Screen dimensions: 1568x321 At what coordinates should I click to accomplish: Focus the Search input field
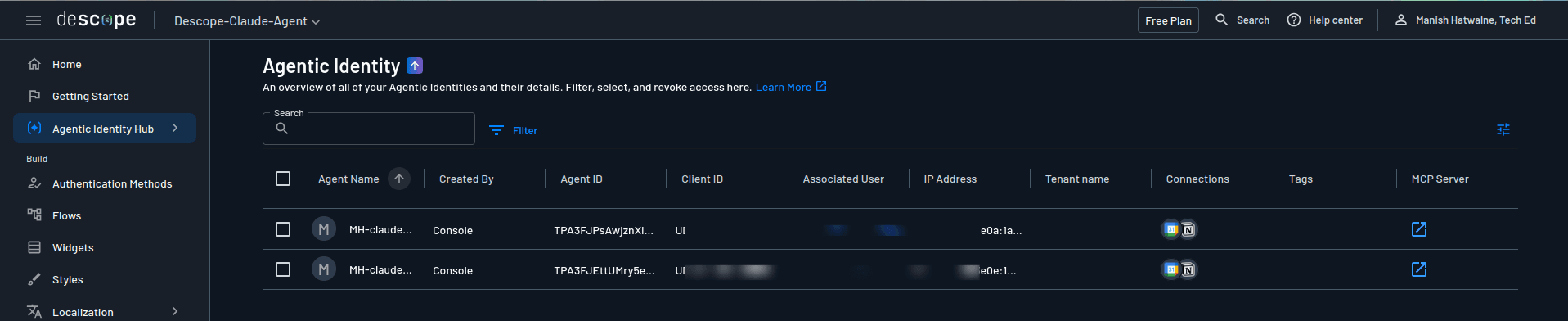click(x=369, y=129)
